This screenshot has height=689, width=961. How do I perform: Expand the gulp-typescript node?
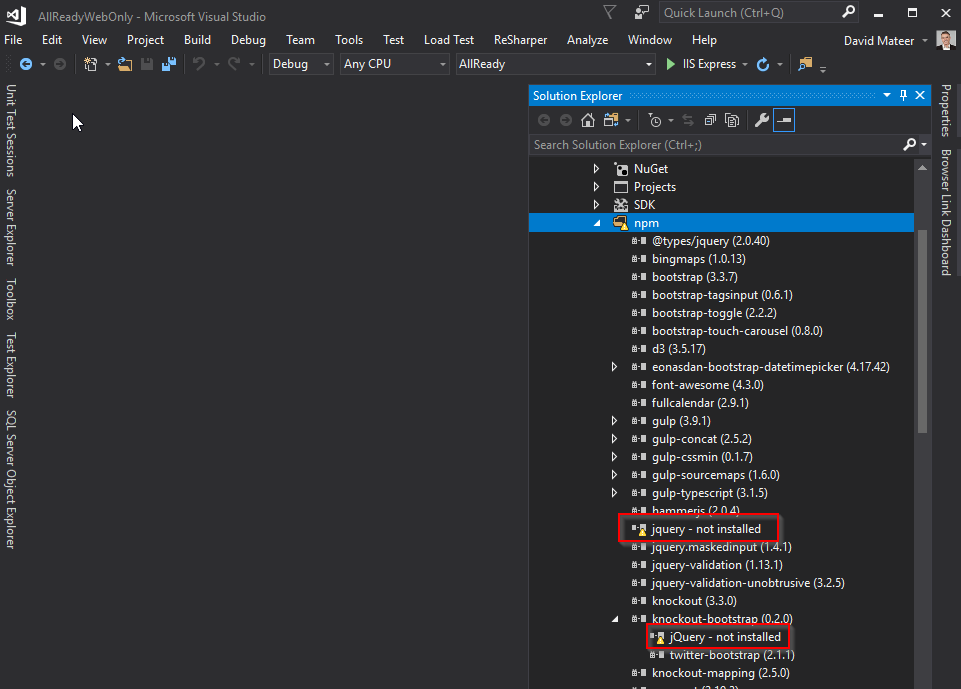[x=614, y=493]
